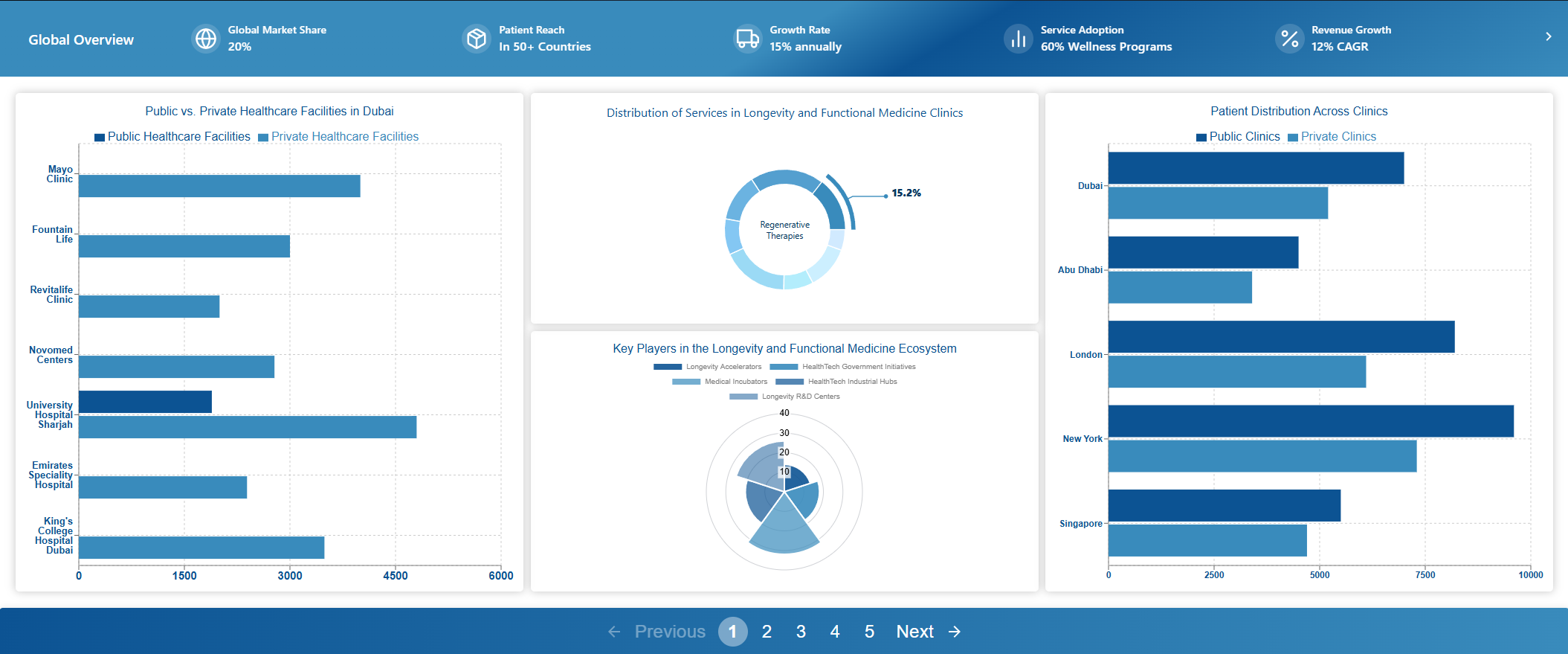Click the truck icon next to Growth Rate
Image resolution: width=1568 pixels, height=654 pixels.
747,39
